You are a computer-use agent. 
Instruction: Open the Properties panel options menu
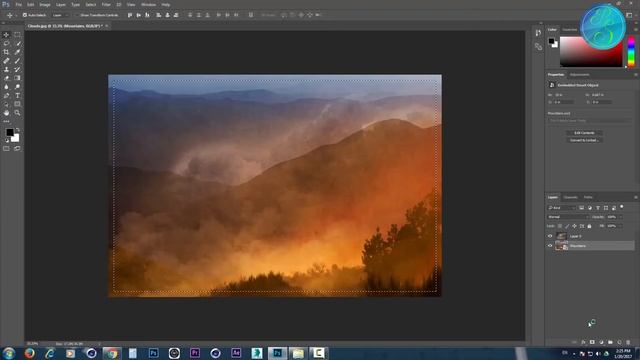pos(636,75)
